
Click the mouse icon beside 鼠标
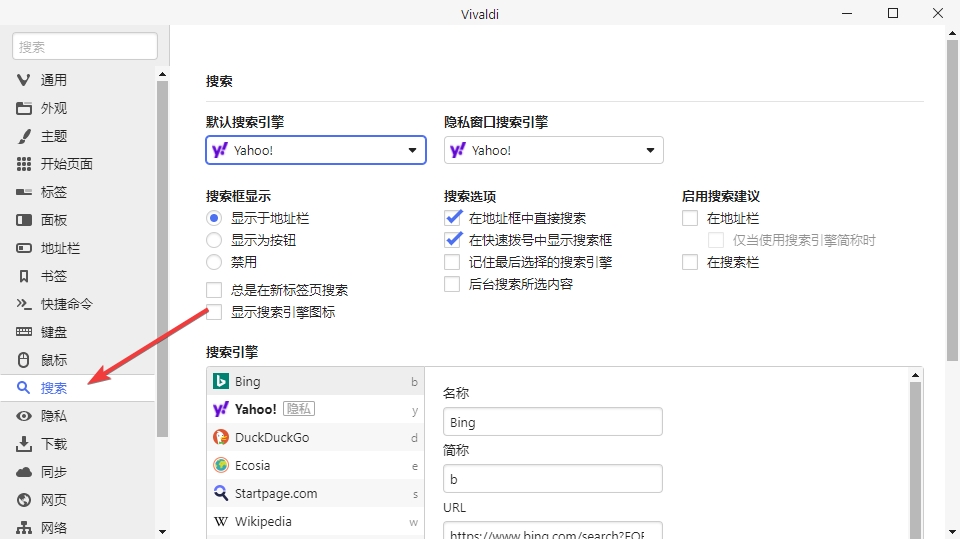[23, 360]
